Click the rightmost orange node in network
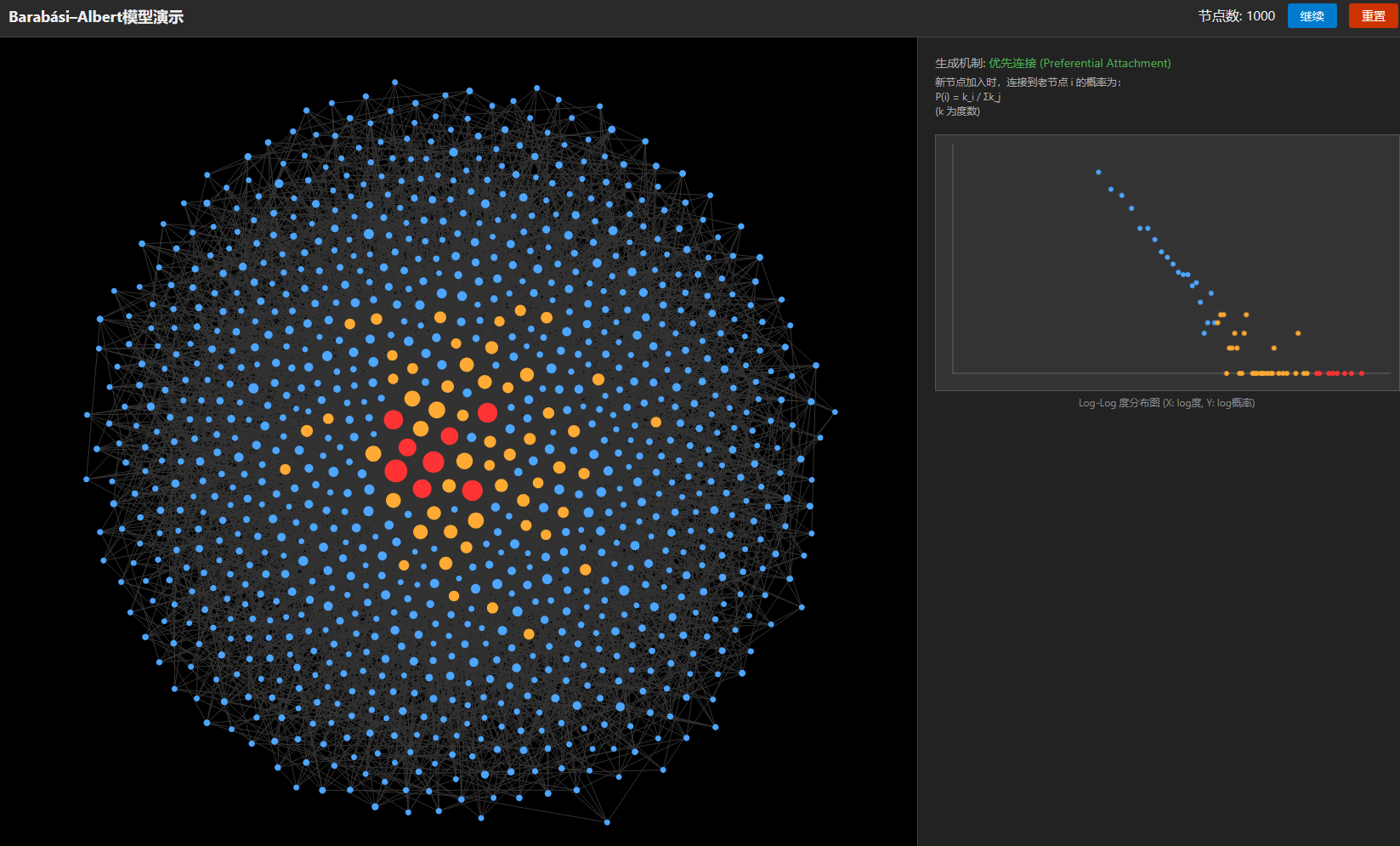Image resolution: width=1400 pixels, height=846 pixels. (x=655, y=423)
